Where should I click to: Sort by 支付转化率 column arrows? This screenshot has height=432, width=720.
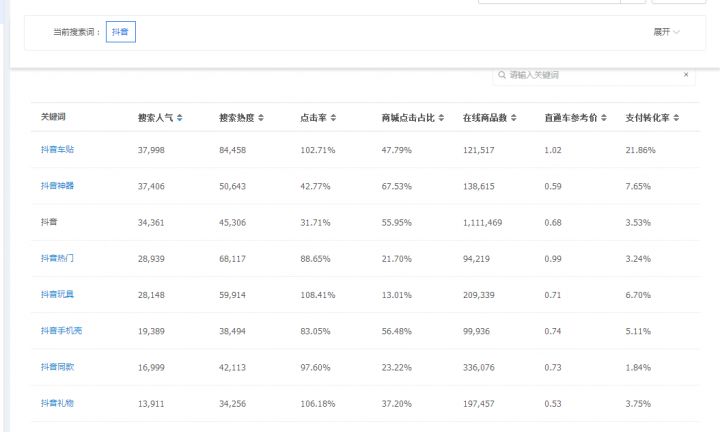click(680, 118)
